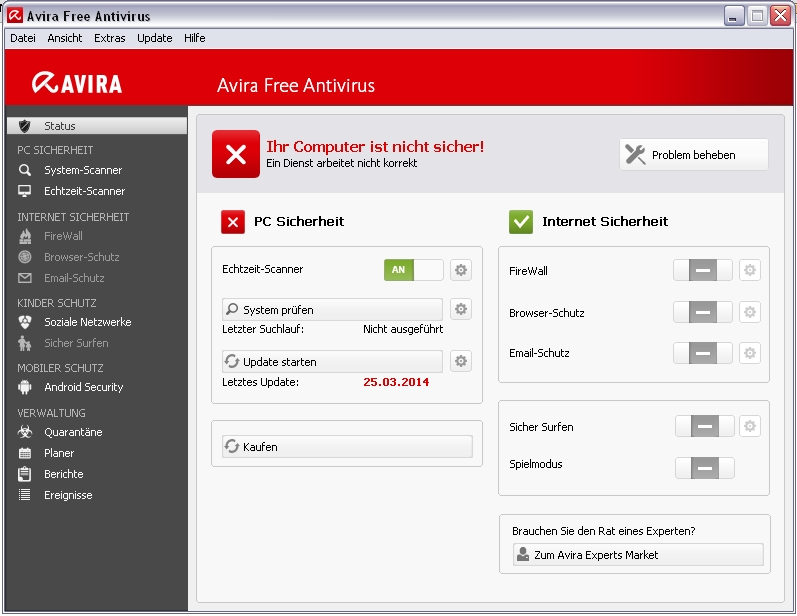The width and height of the screenshot is (797, 616).
Task: Select Soziale Netzwerke label in sidebar
Action: coord(87,322)
